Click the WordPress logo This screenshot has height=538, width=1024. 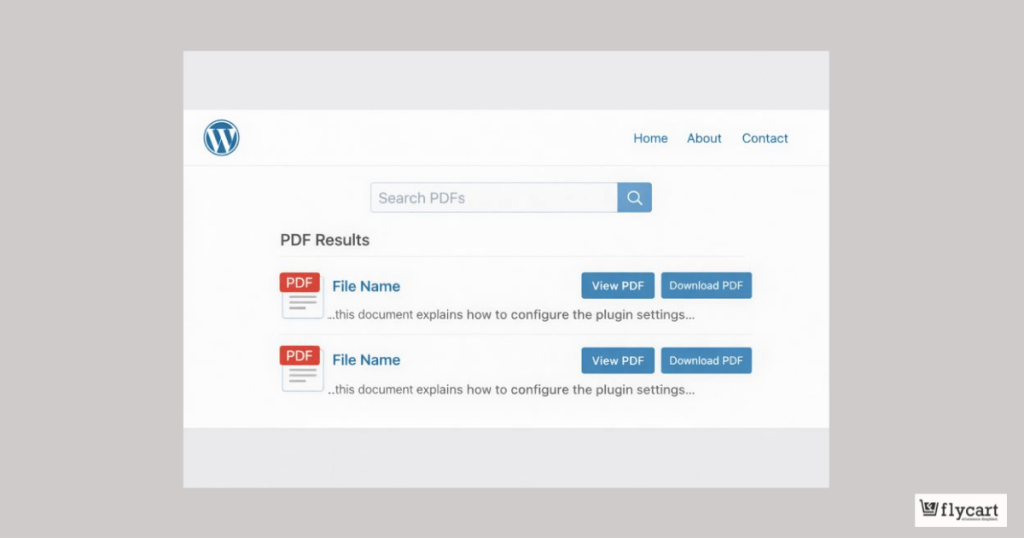[221, 138]
